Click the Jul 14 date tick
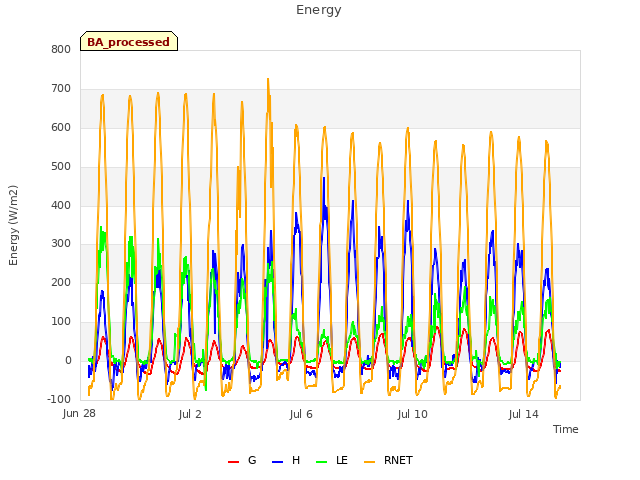Screen dimensions: 640x480 tap(524, 415)
